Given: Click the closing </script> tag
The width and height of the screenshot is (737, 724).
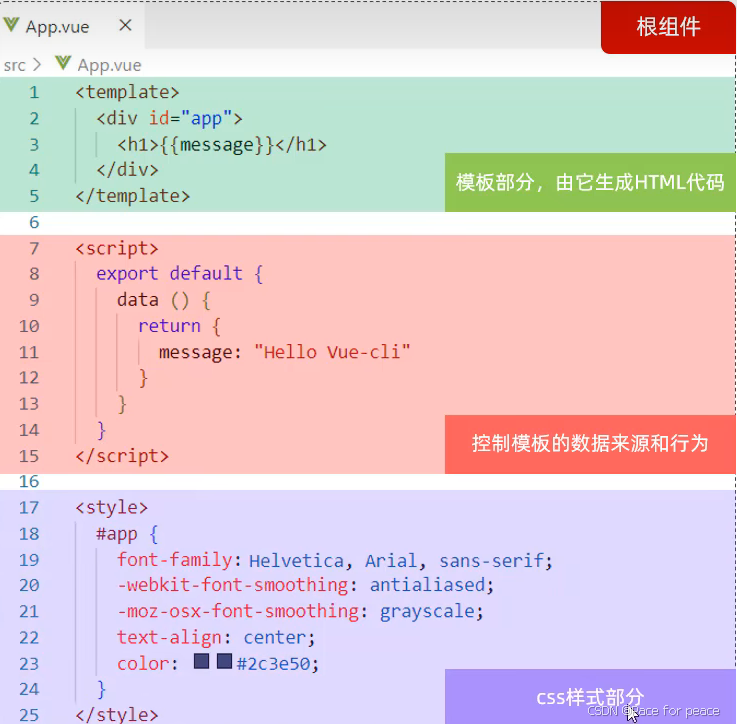Looking at the screenshot, I should pos(122,456).
